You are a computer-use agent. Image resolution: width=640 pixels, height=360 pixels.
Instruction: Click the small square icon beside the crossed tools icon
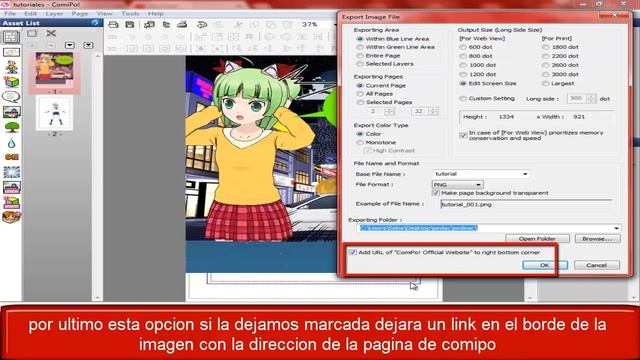coord(32,33)
